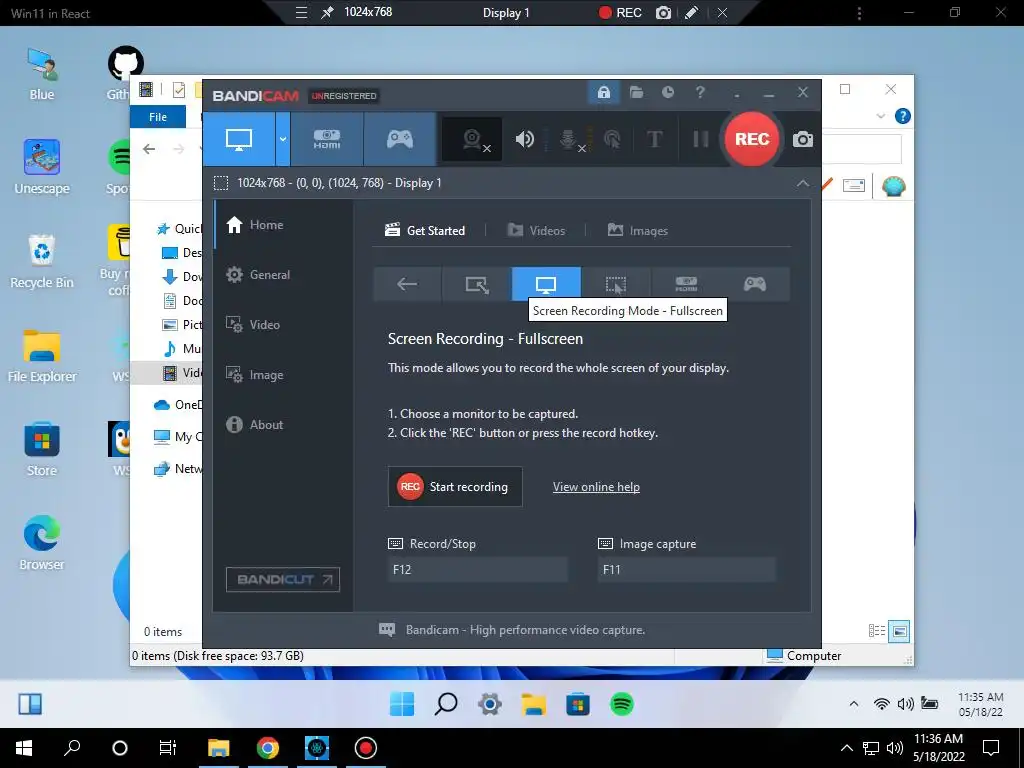Click the Record/Stop hotkey field F12
Image resolution: width=1024 pixels, height=768 pixels.
[477, 569]
